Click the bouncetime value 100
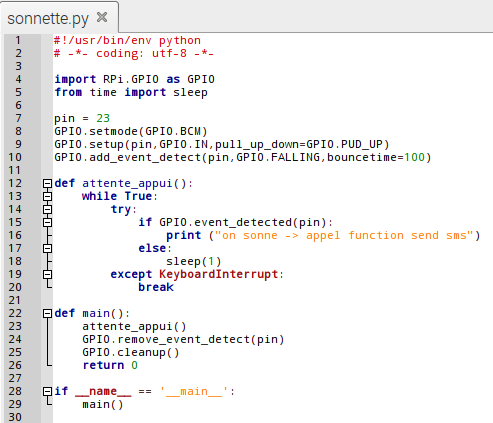The width and height of the screenshot is (493, 423). tap(414, 157)
